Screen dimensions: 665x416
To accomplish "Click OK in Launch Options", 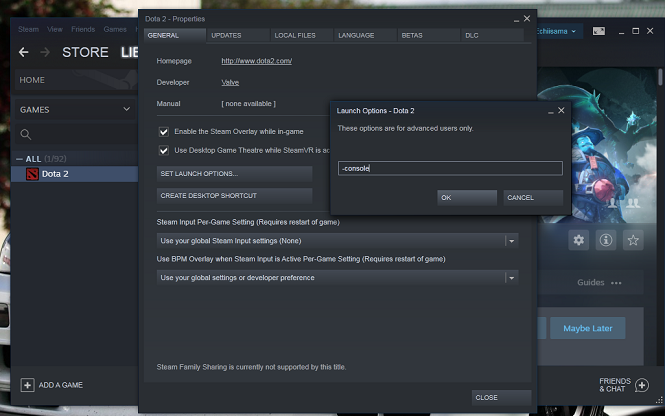I will pos(467,198).
